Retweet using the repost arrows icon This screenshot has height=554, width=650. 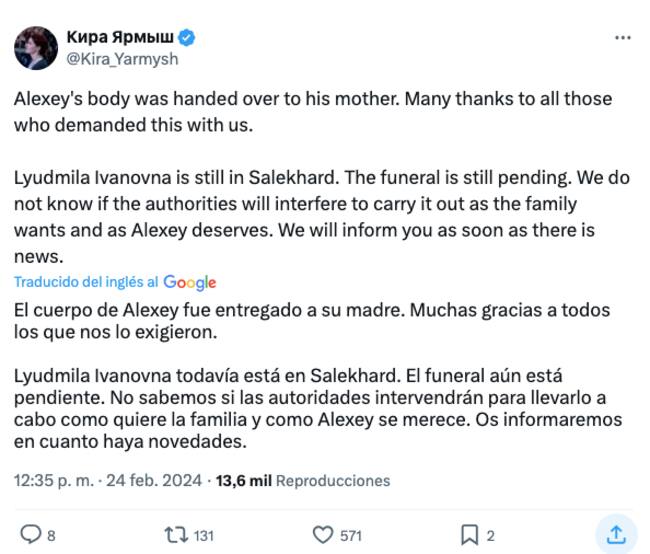tap(173, 535)
